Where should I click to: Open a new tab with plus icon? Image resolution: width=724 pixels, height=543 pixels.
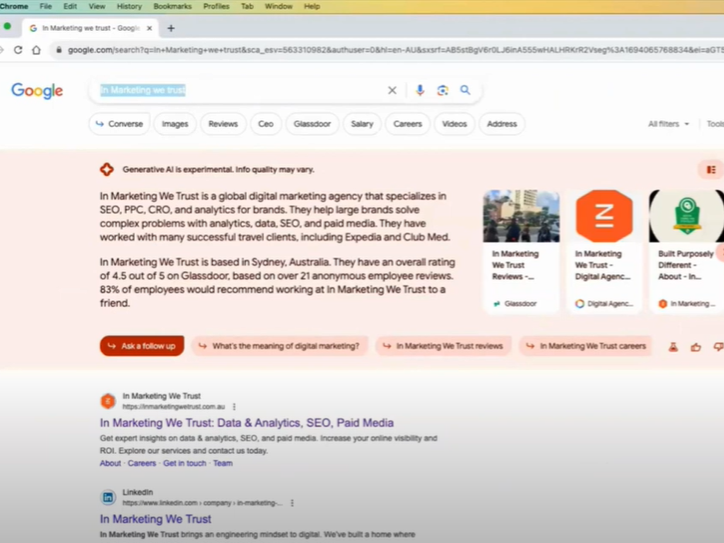click(171, 28)
